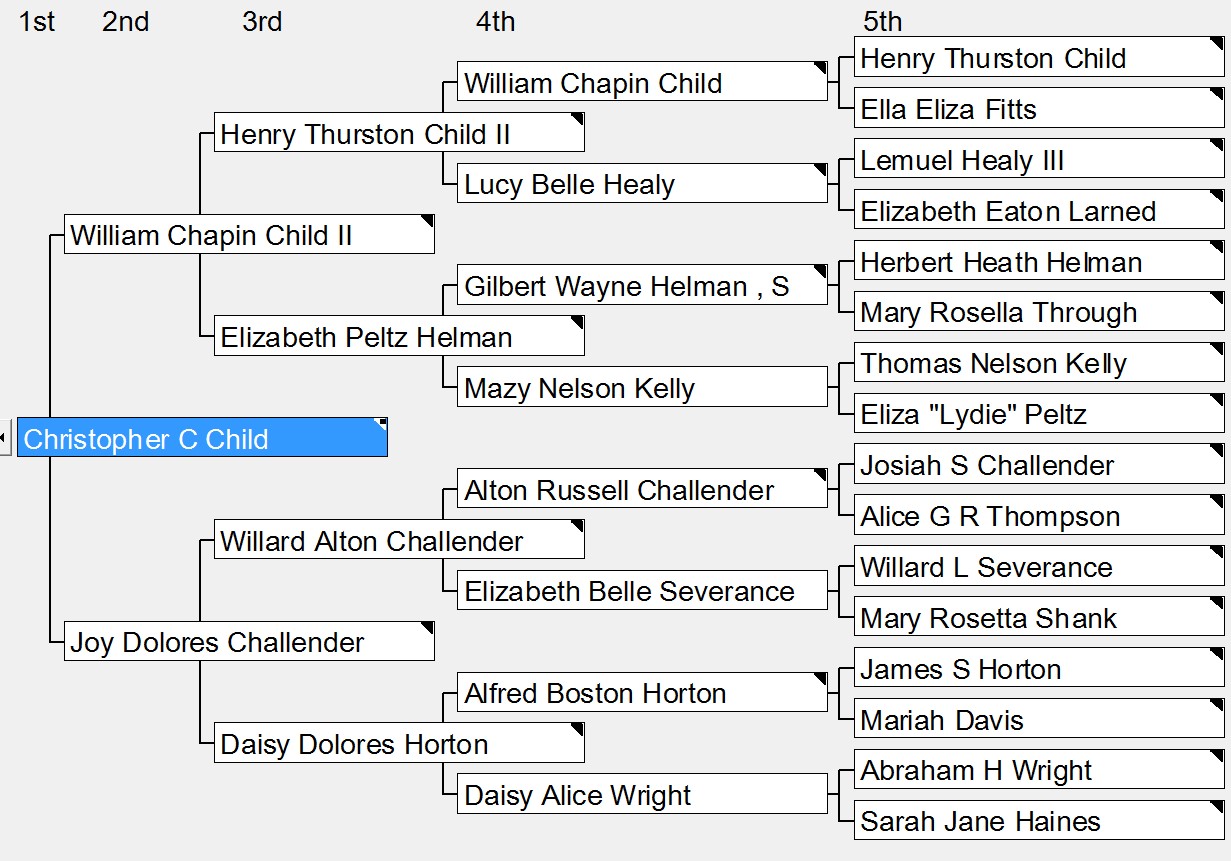Select Mazy Nelson Kelly

[x=643, y=387]
